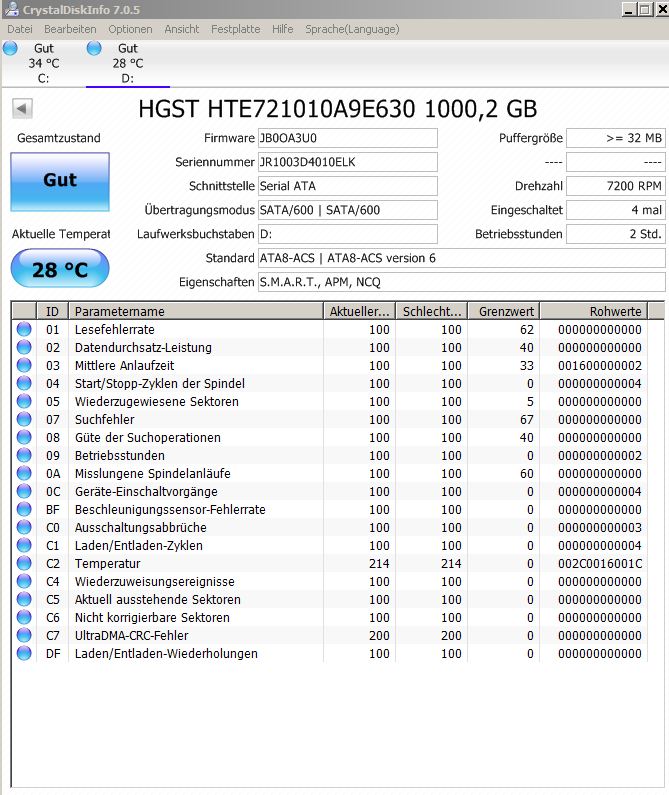
Task: Click the ID column header
Action: pos(52,311)
